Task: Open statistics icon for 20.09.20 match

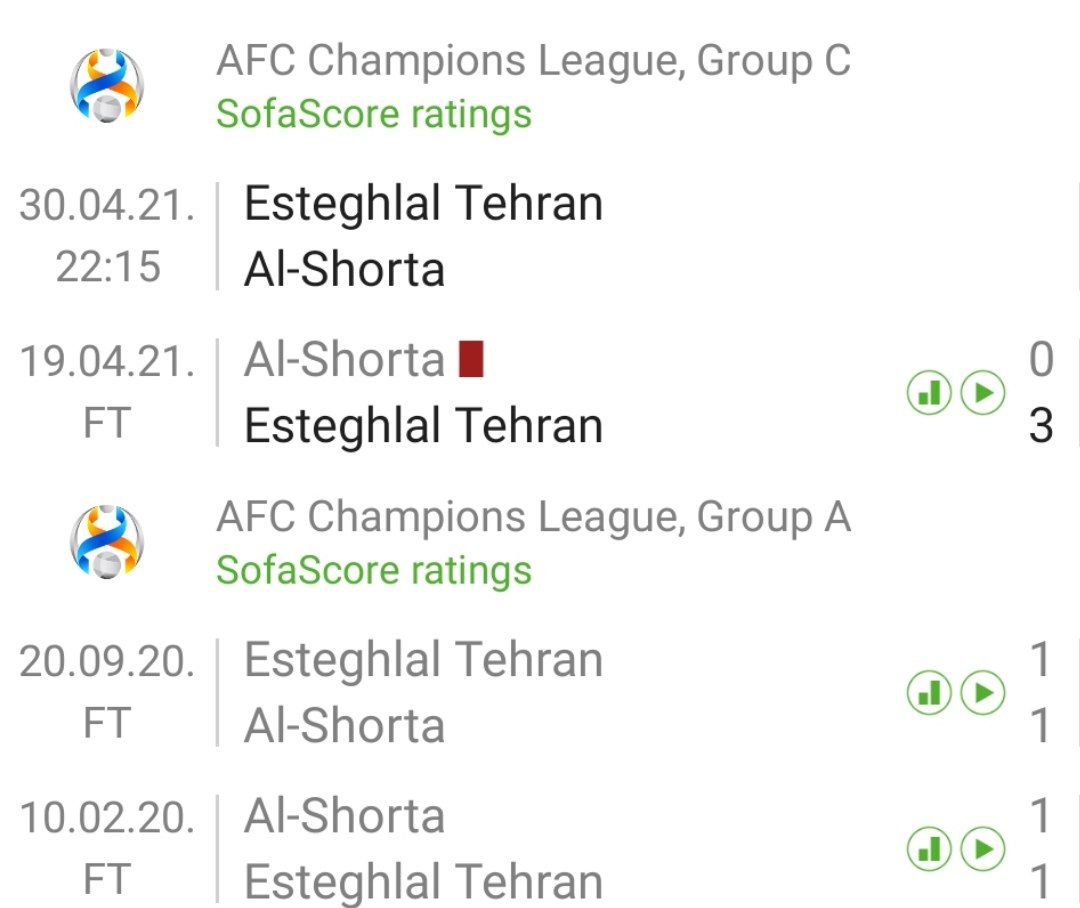Action: click(x=929, y=692)
